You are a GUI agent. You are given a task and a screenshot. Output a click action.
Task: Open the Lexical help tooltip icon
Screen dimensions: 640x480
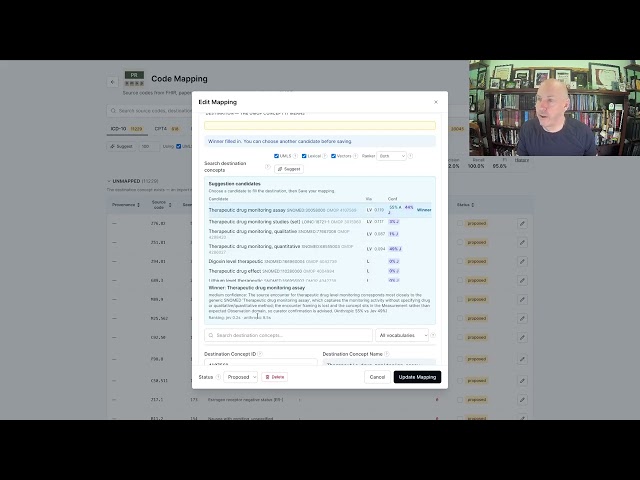[x=325, y=156]
